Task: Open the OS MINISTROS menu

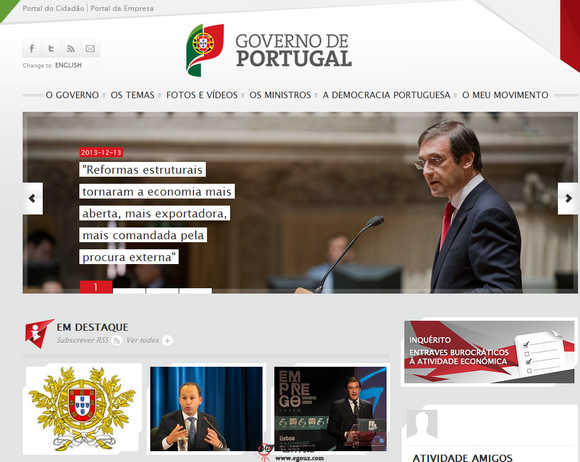Action: (x=280, y=95)
